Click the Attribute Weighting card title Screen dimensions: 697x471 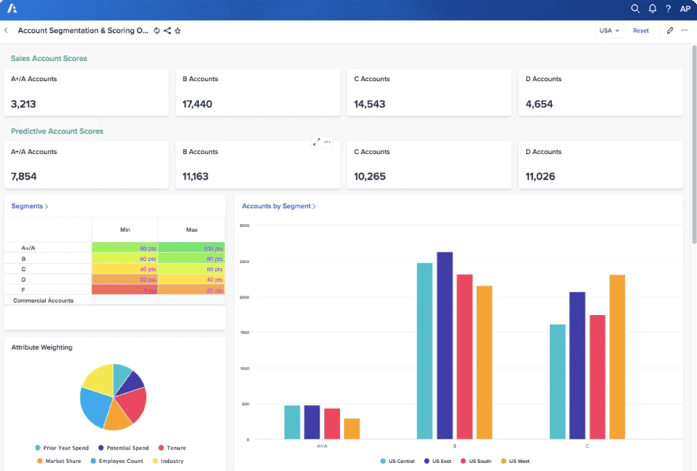[x=42, y=347]
